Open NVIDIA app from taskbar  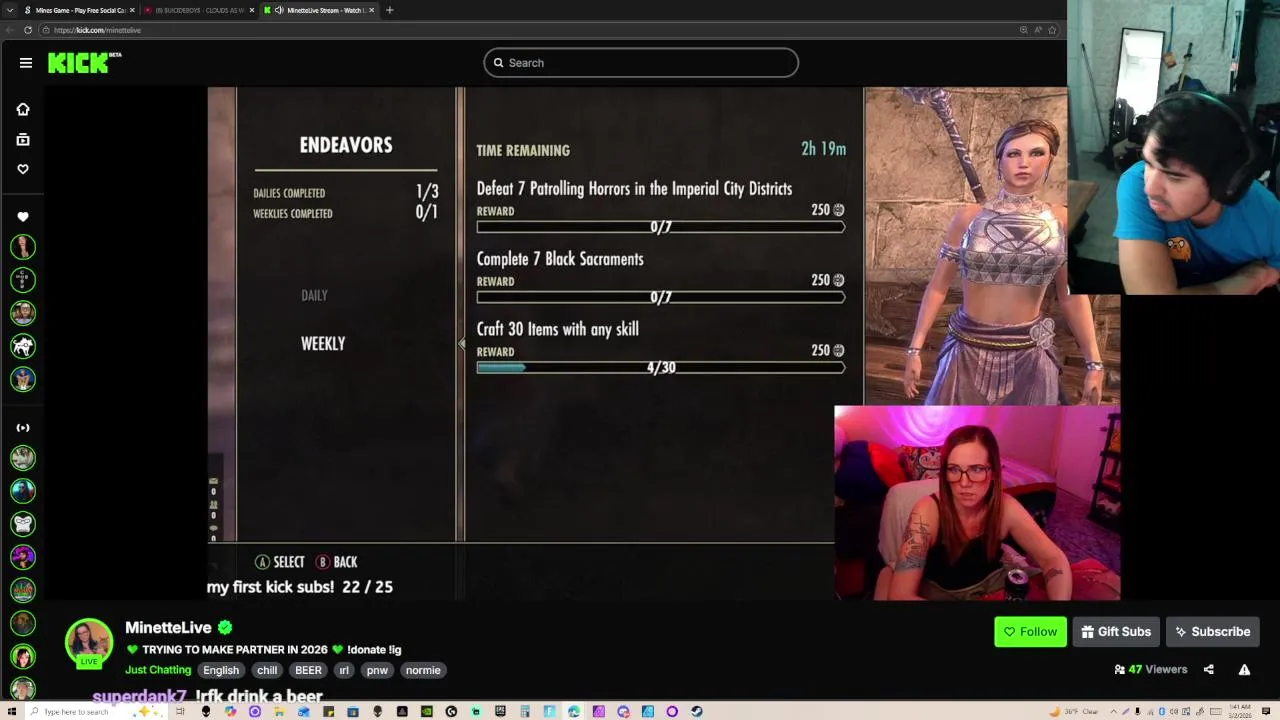click(427, 711)
